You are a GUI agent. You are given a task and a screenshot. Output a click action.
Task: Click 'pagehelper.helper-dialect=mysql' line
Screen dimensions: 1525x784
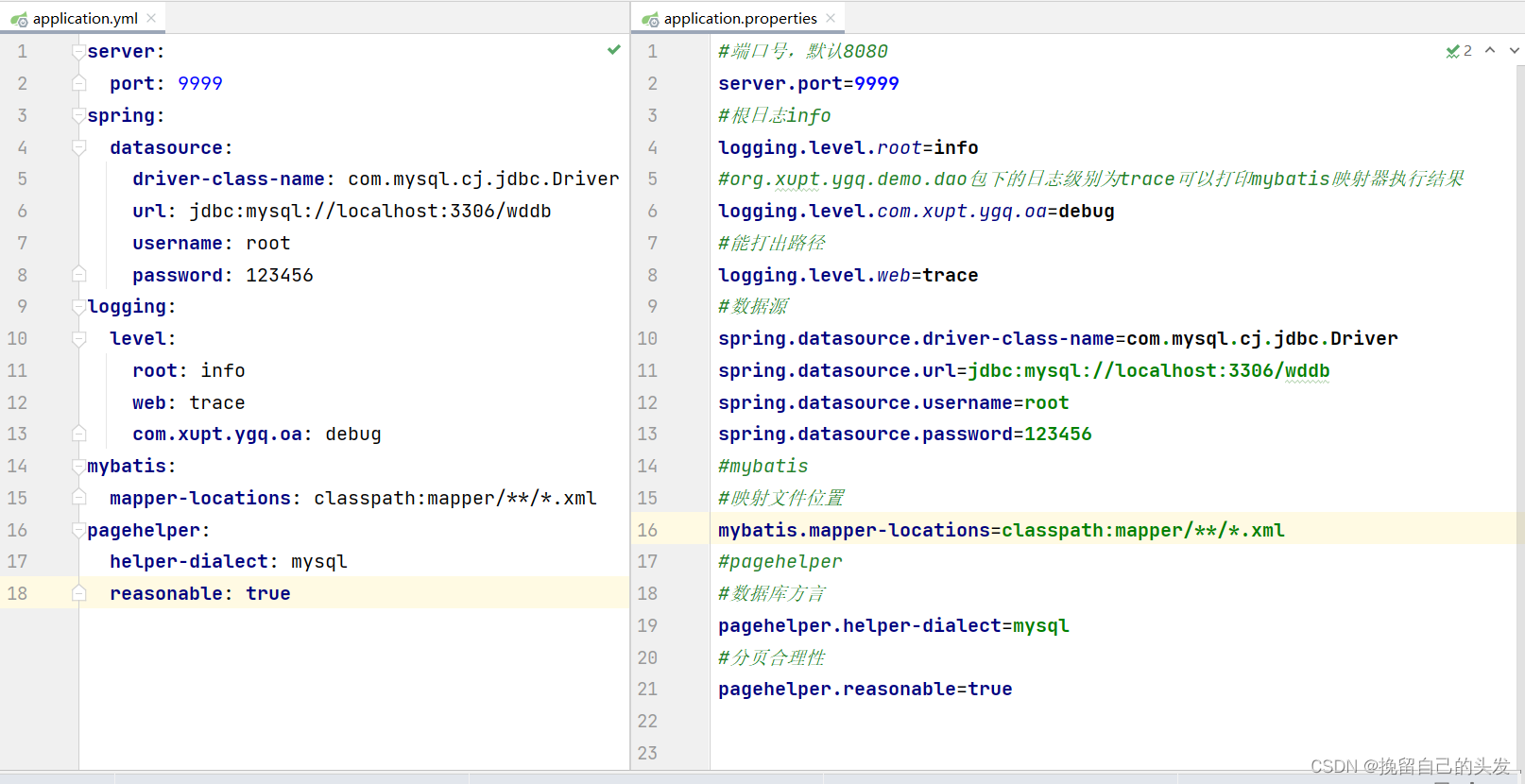[894, 625]
